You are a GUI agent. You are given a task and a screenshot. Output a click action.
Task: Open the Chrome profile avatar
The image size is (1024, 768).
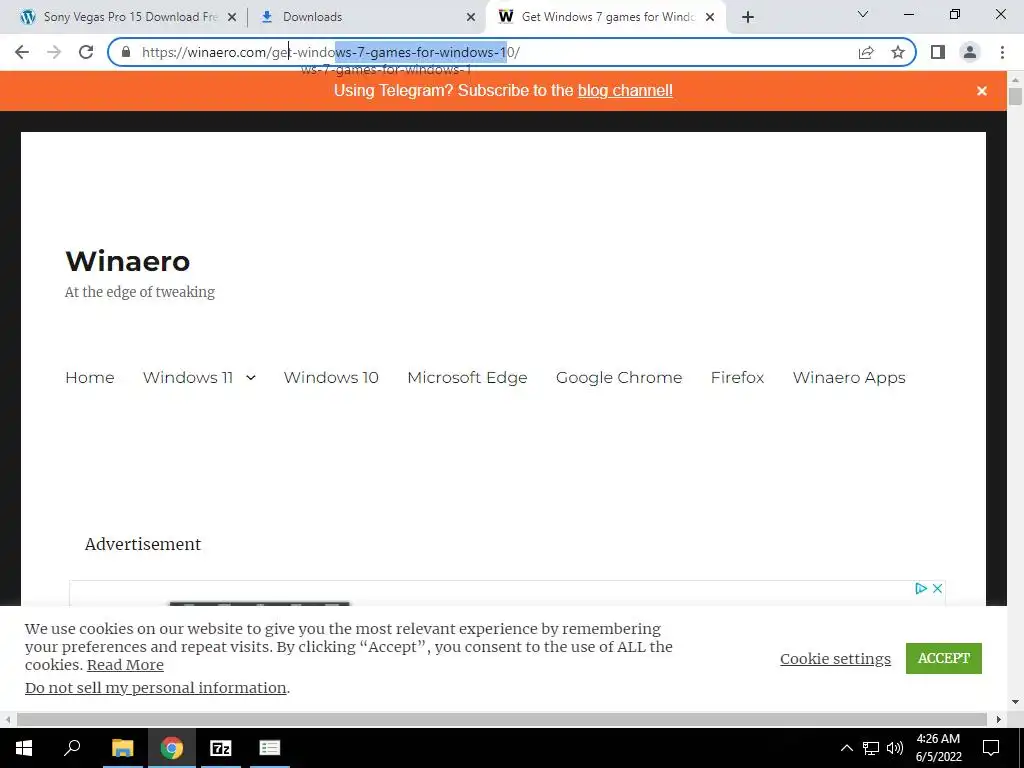click(x=970, y=52)
